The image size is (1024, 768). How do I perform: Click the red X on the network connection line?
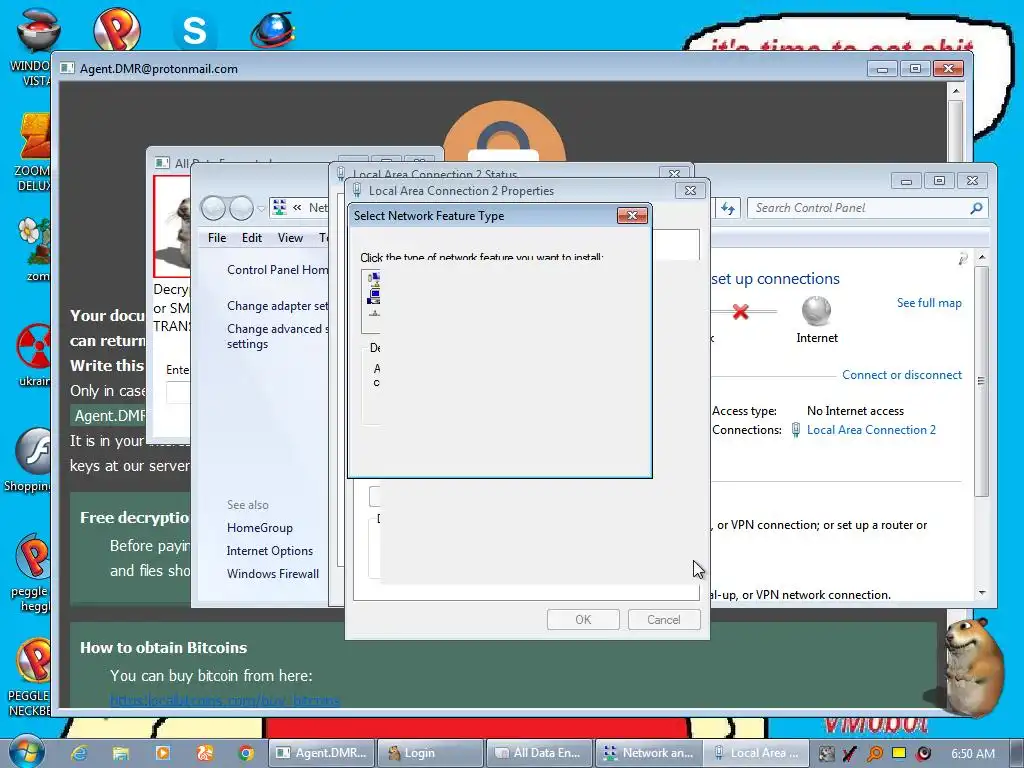point(740,311)
